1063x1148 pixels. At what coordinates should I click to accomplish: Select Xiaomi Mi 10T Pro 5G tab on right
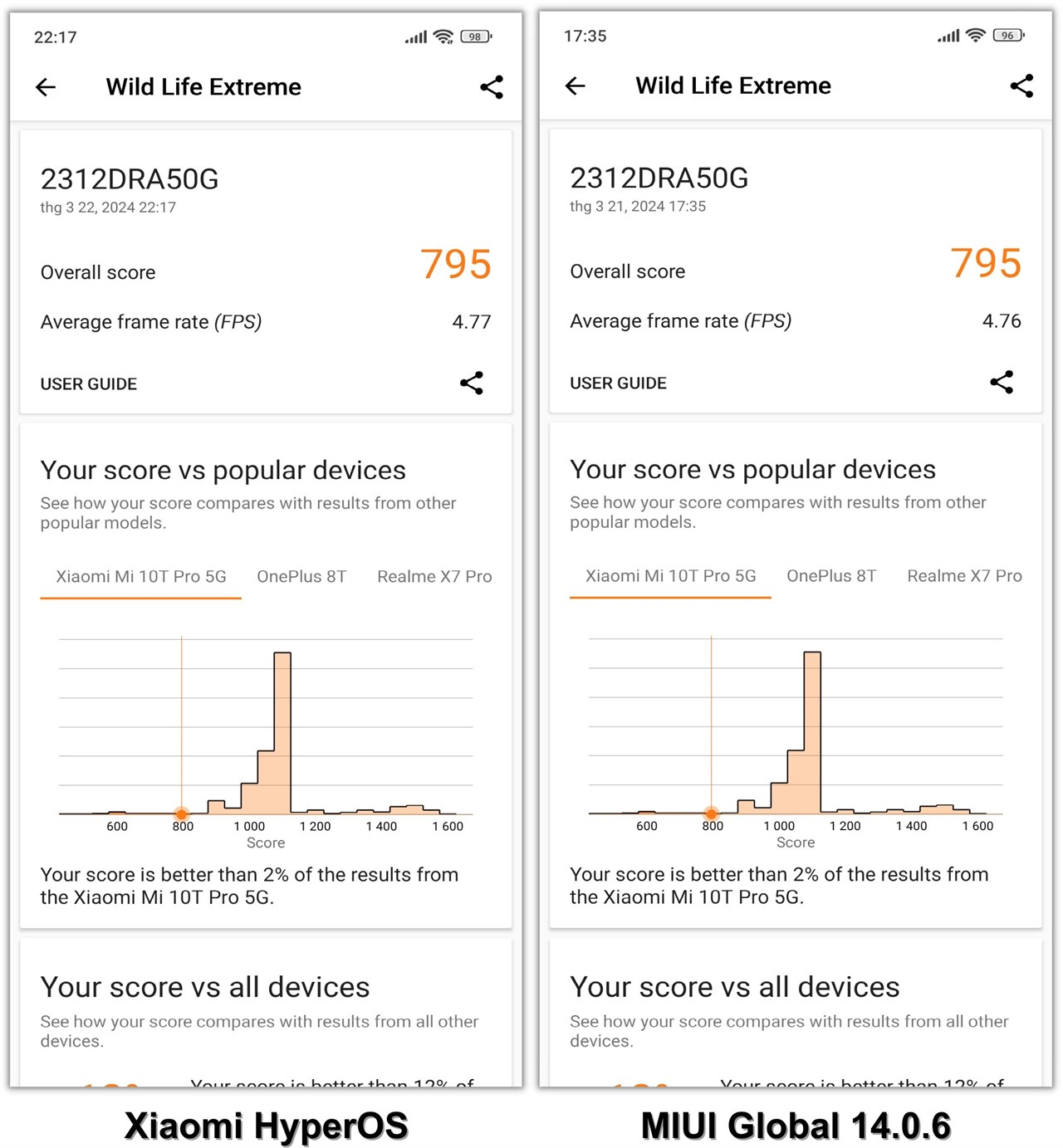tap(669, 574)
